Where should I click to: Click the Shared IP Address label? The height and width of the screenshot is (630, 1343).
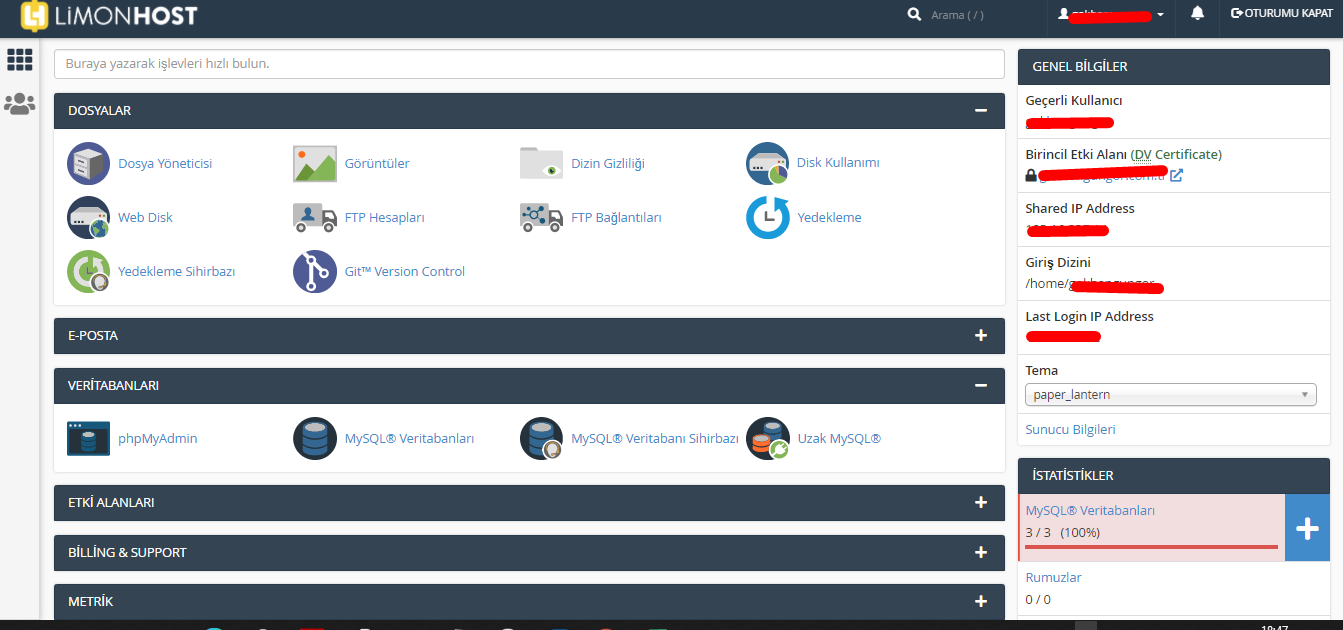(1080, 208)
